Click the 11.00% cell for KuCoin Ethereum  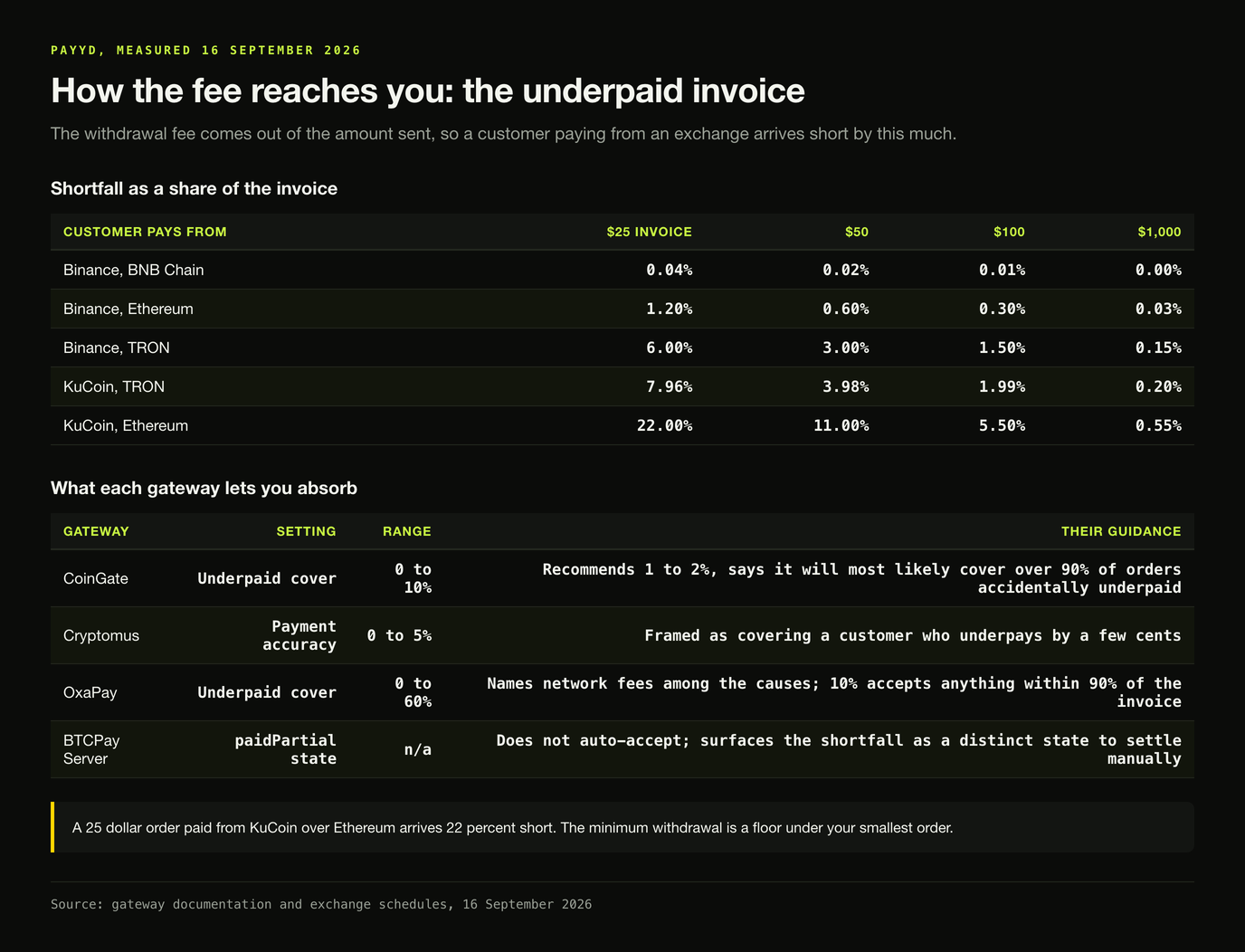(x=841, y=425)
